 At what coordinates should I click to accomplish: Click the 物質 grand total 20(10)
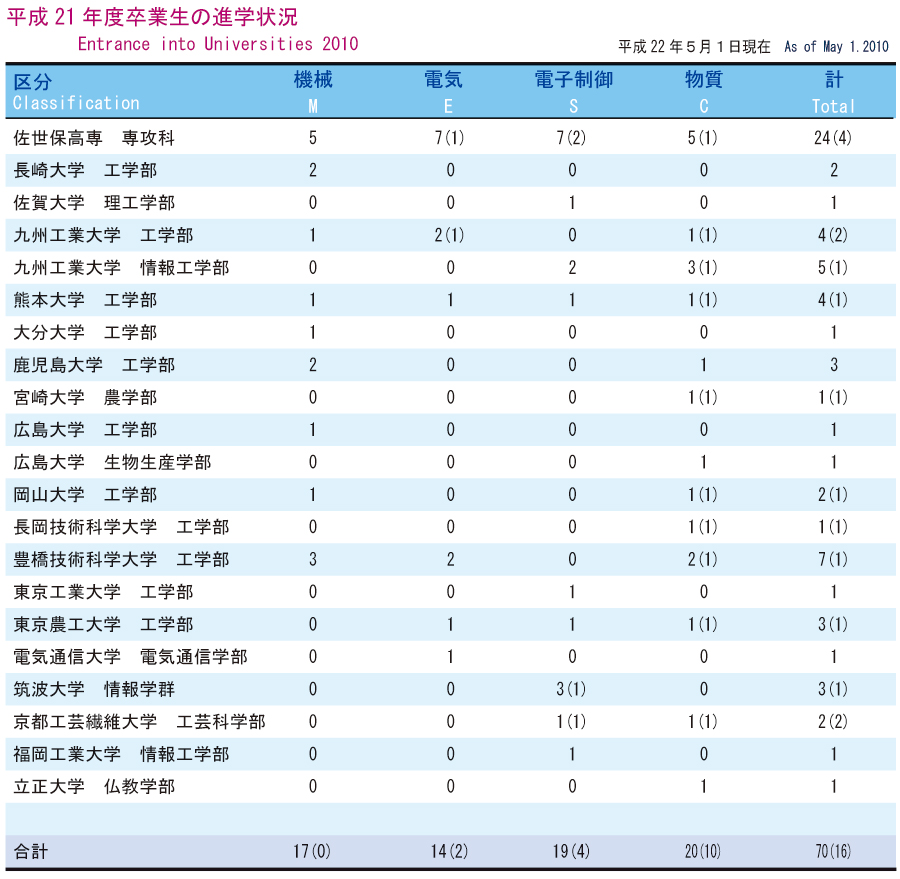coord(703,851)
